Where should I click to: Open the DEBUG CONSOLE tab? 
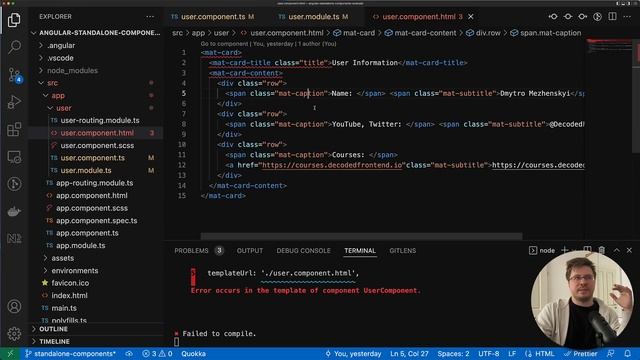[303, 251]
